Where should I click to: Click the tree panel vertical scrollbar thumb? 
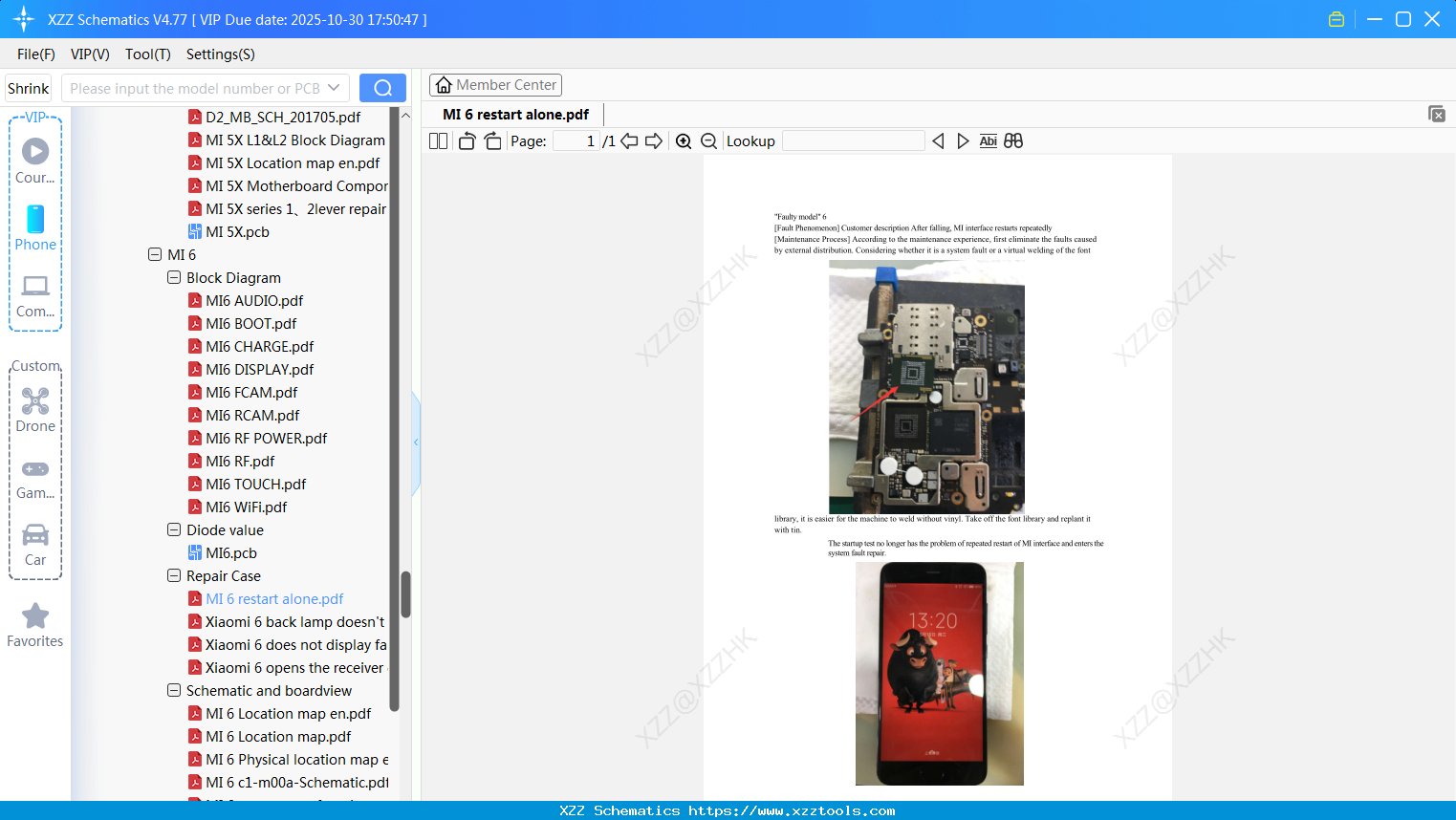pos(405,594)
